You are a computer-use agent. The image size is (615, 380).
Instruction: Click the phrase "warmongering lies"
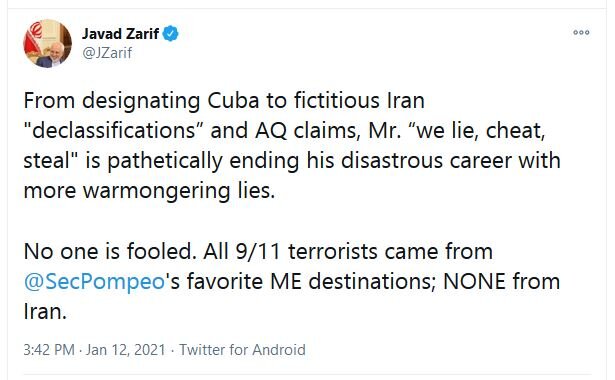click(x=178, y=191)
